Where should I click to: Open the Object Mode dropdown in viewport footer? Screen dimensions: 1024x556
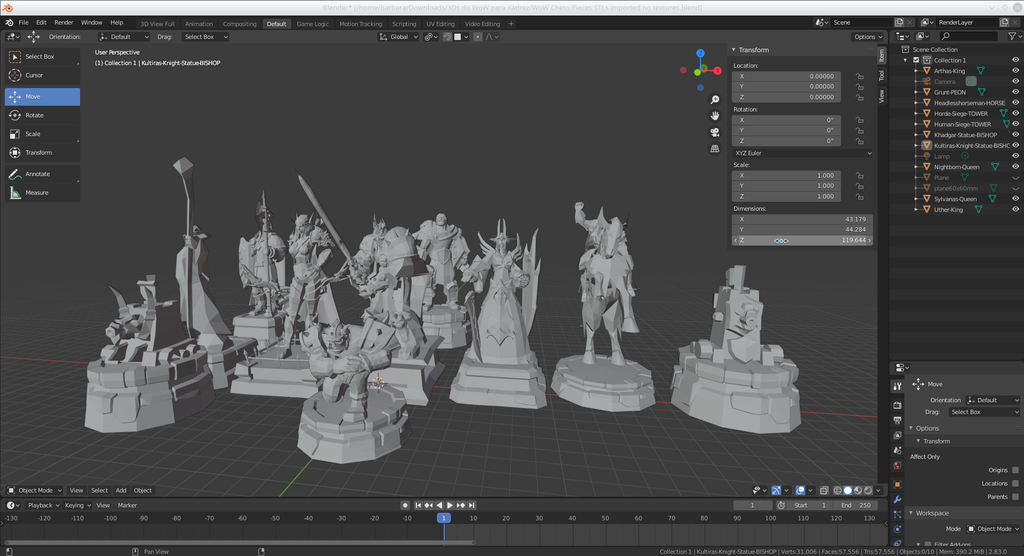pos(35,490)
